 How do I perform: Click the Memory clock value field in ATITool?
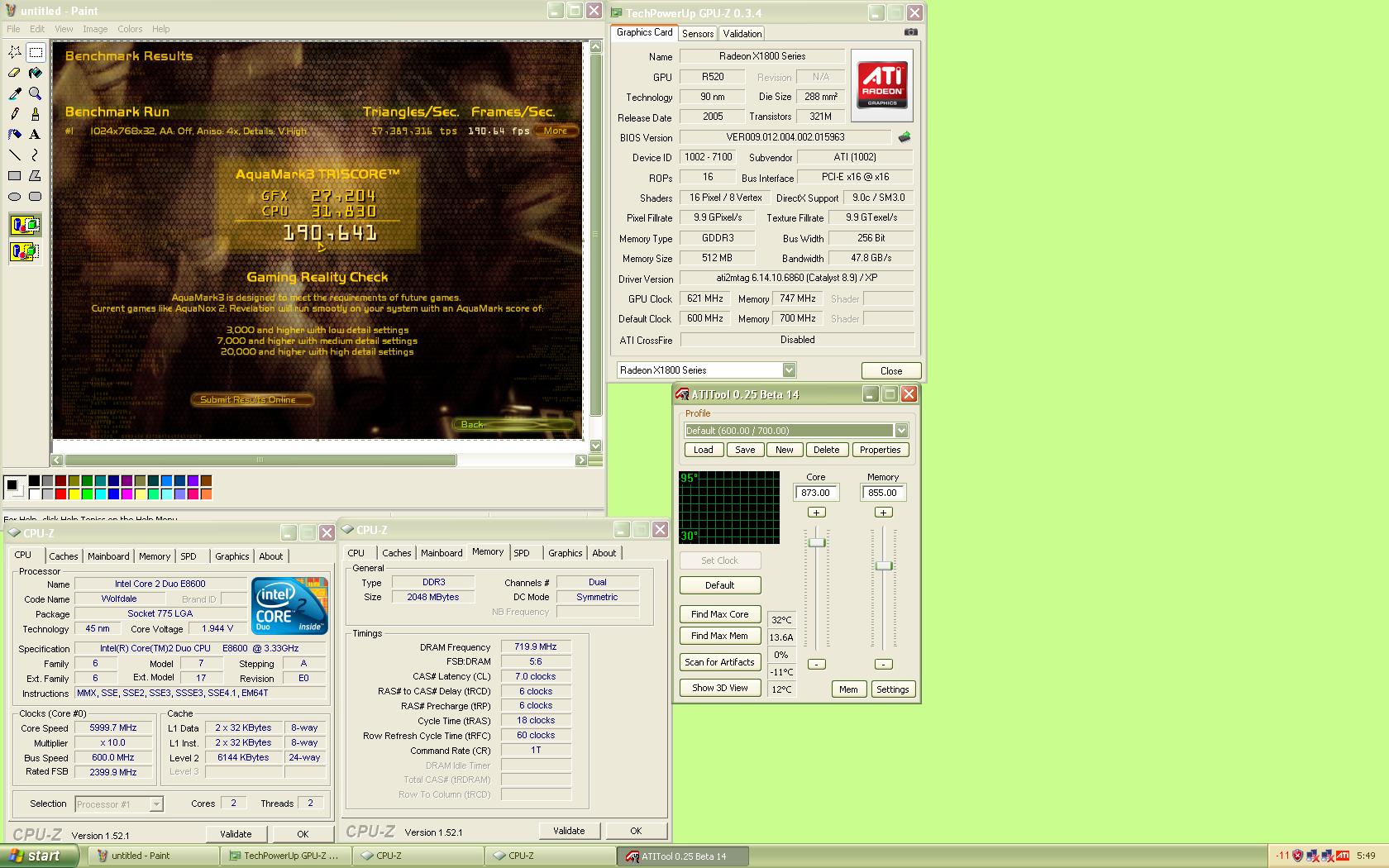(883, 493)
